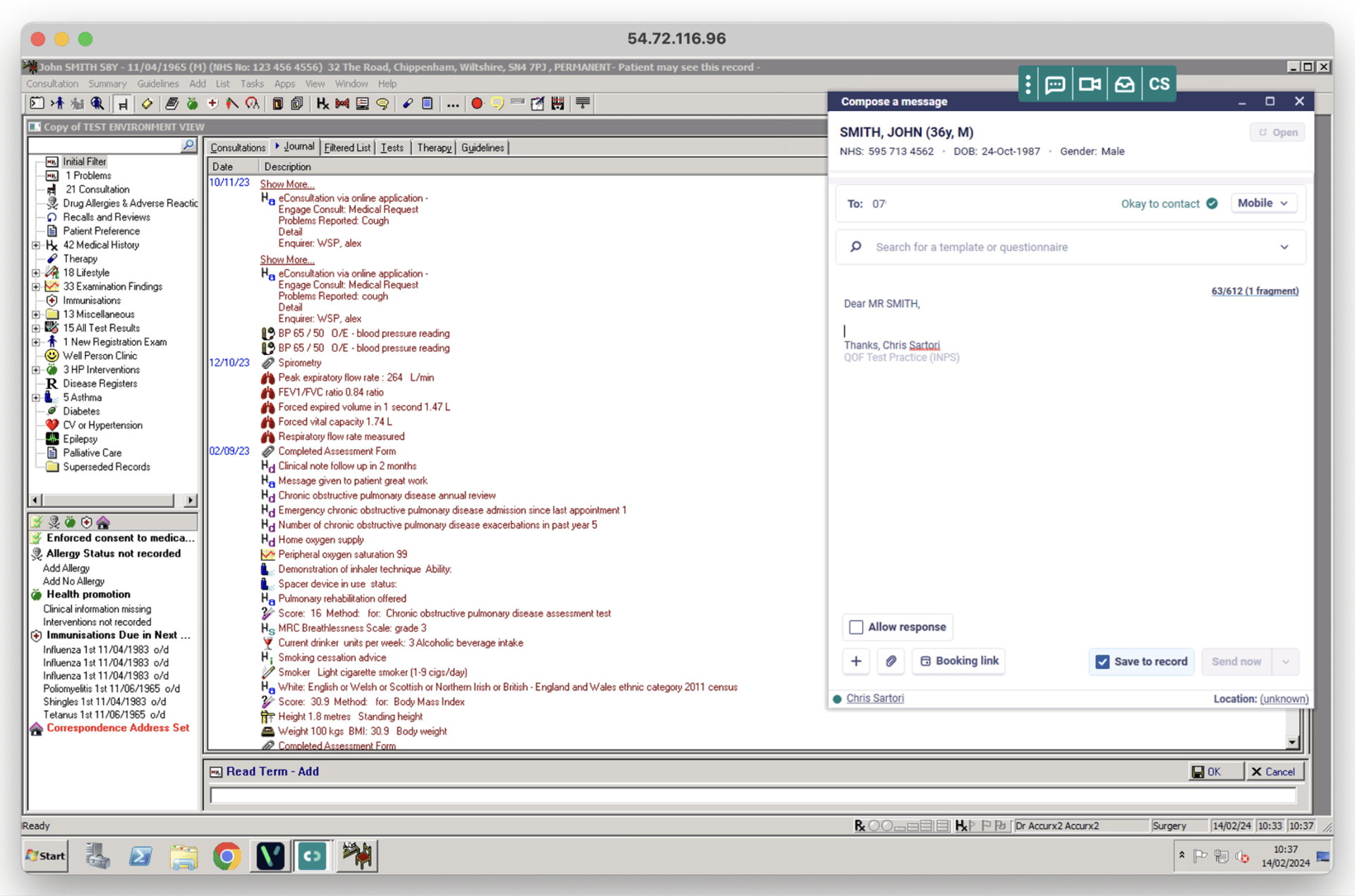This screenshot has width=1355, height=896.
Task: Click the first Show More link
Action: coord(287,184)
